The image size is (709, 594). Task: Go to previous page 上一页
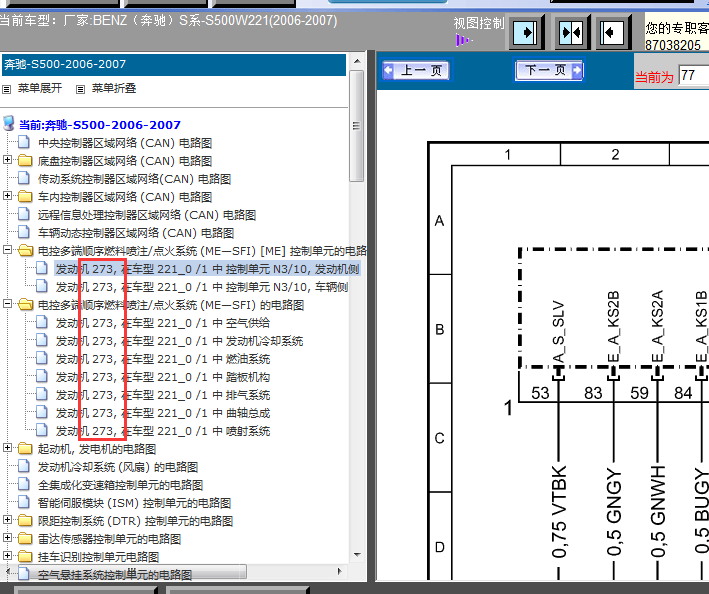(416, 71)
